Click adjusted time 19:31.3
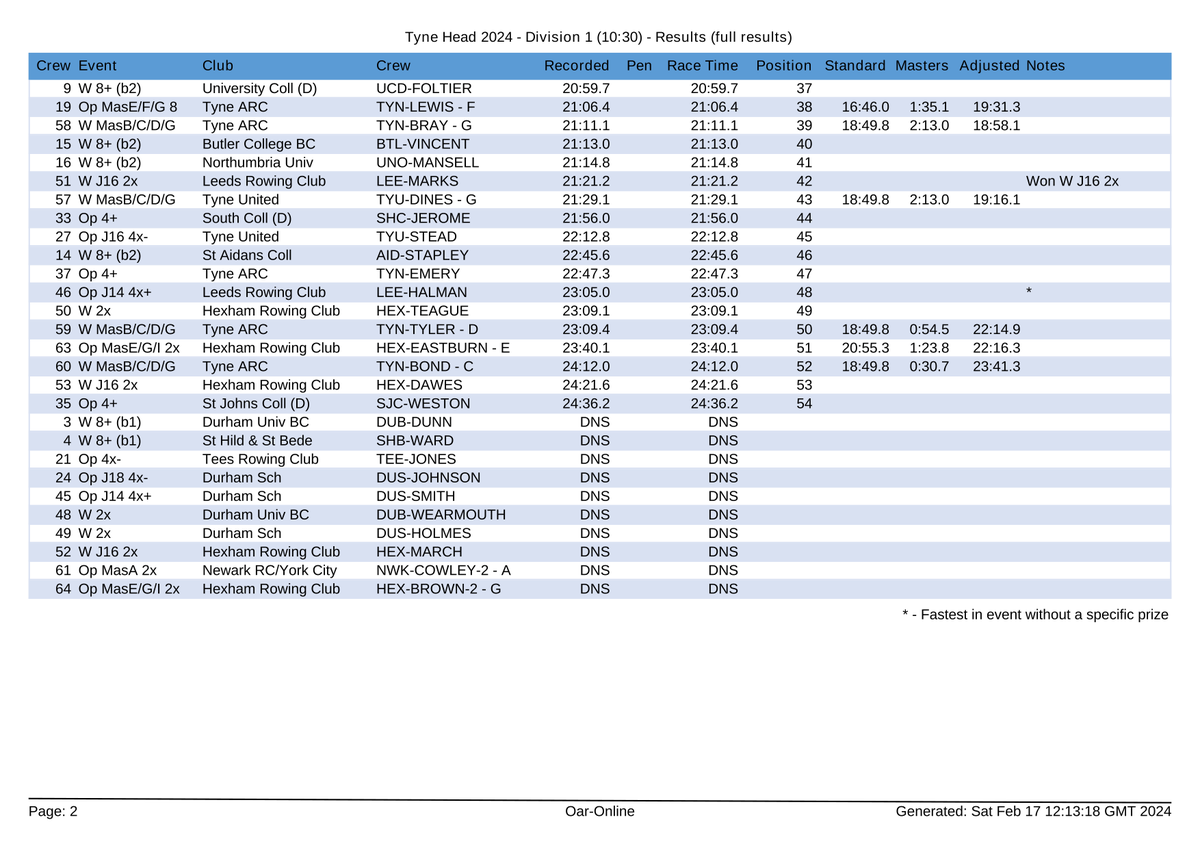This screenshot has height=848, width=1200. coord(996,107)
